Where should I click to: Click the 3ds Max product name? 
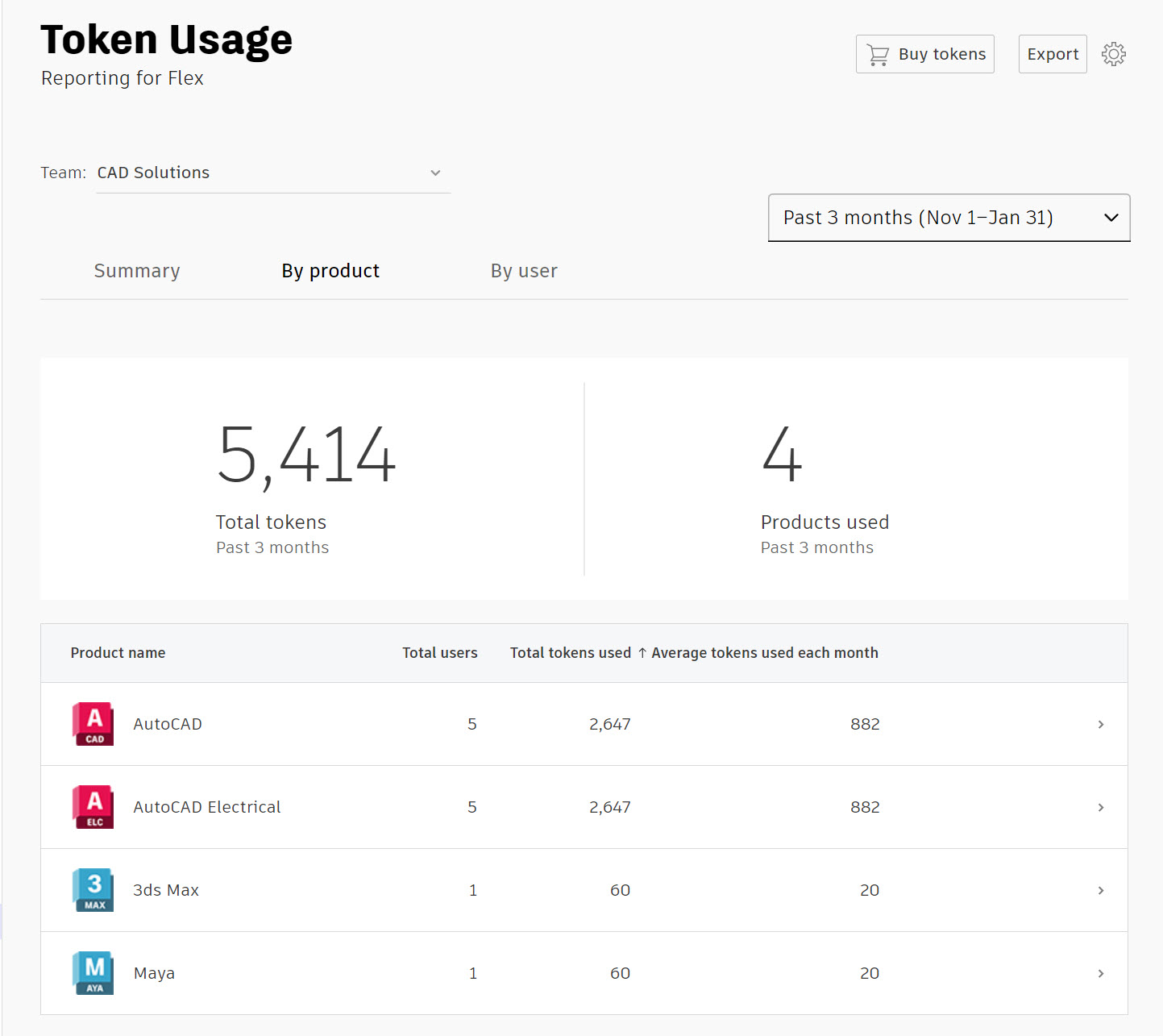pyautogui.click(x=166, y=890)
